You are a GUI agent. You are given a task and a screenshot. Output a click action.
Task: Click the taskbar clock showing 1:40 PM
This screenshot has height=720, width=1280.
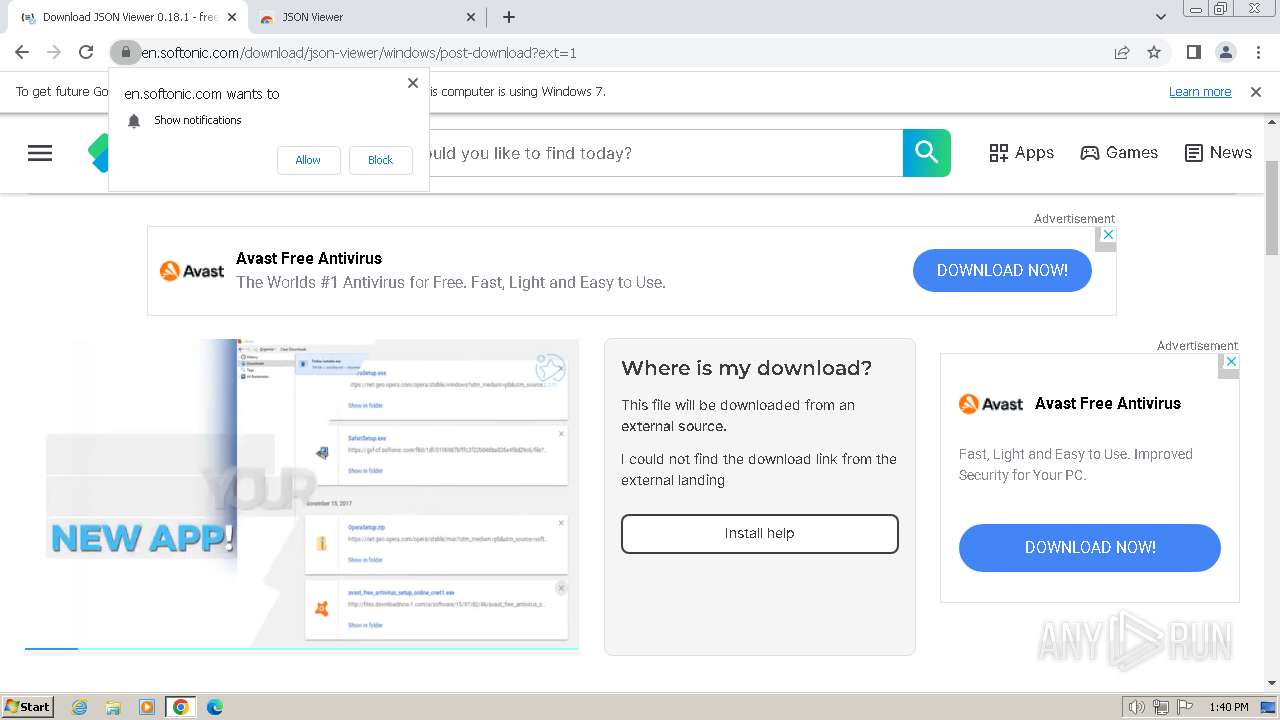point(1228,707)
